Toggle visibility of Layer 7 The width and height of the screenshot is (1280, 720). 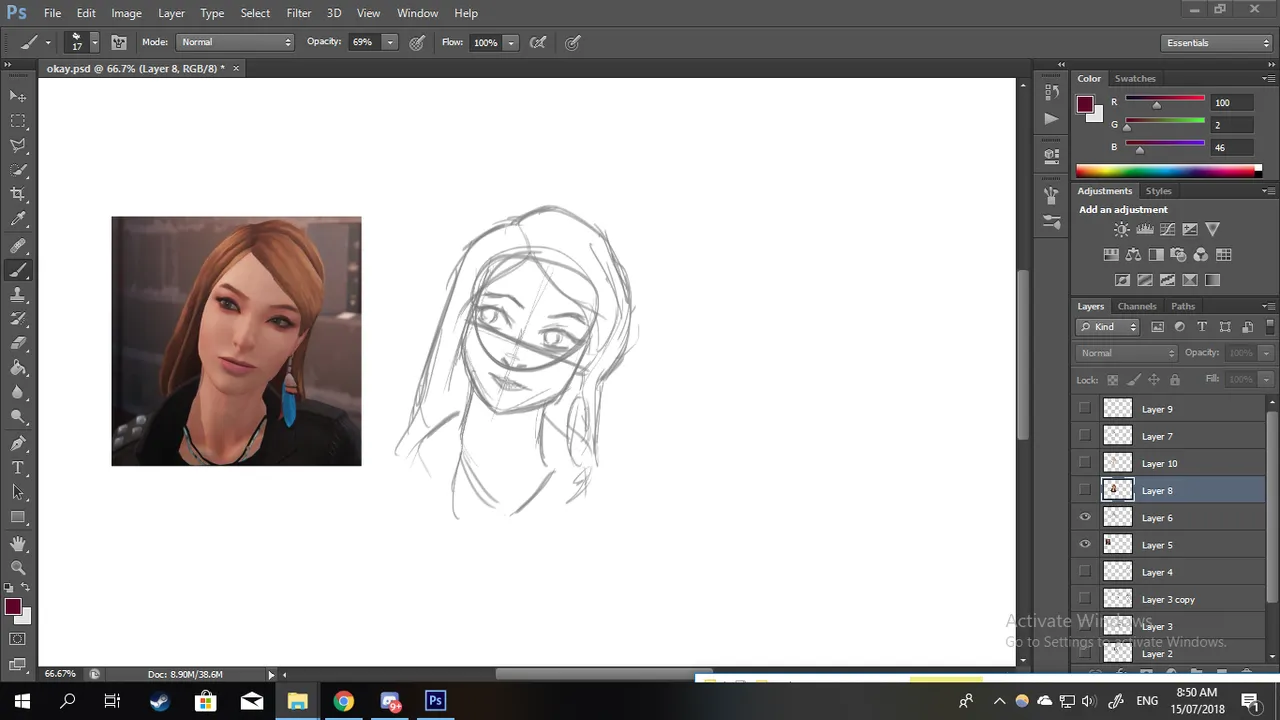click(x=1085, y=436)
